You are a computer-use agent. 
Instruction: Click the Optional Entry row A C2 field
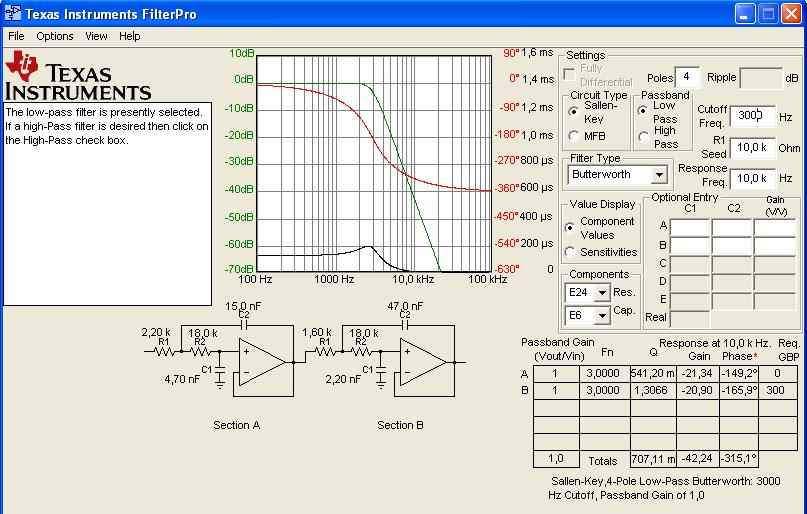click(732, 227)
